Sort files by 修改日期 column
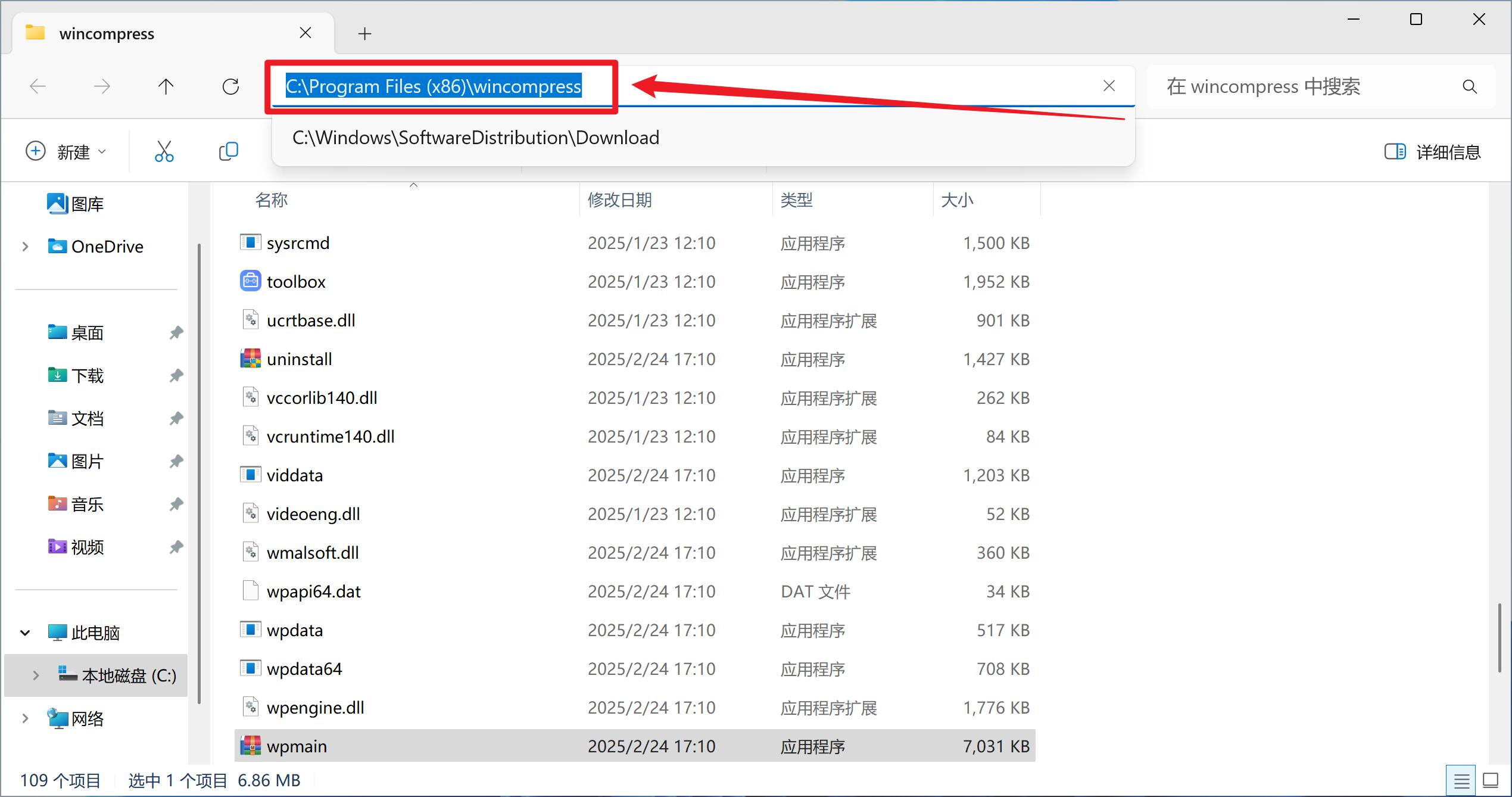1512x797 pixels. click(619, 200)
